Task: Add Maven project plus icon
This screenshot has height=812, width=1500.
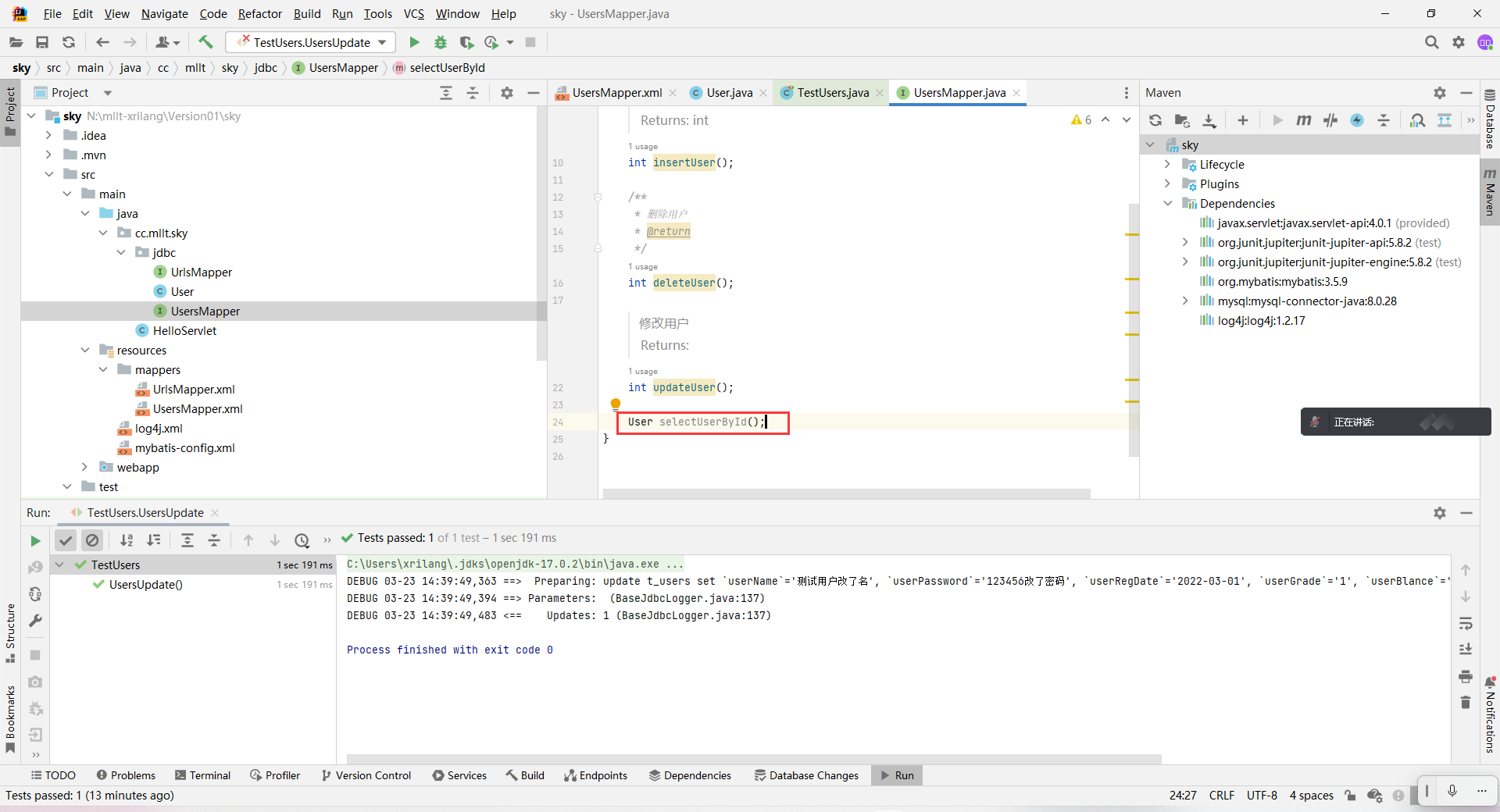Action: point(1243,120)
